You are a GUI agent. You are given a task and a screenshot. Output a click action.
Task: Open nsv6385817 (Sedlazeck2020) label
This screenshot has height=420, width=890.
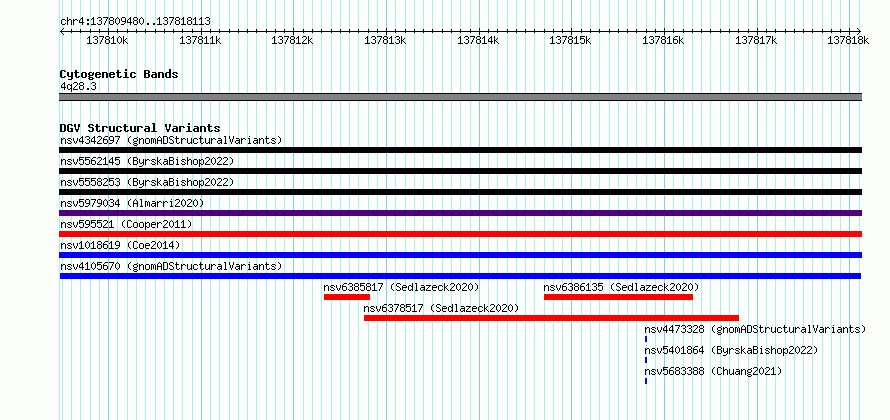401,287
